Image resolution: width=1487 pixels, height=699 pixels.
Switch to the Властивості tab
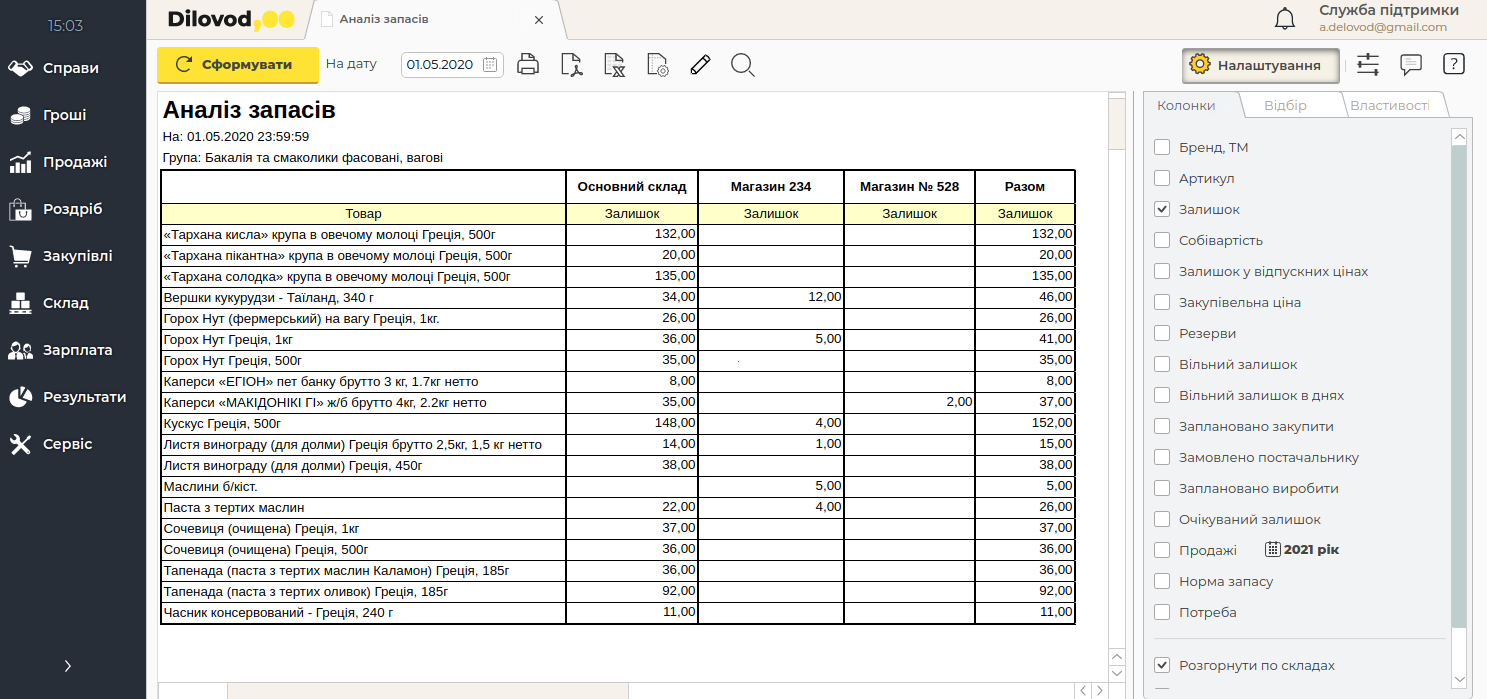coord(1390,105)
